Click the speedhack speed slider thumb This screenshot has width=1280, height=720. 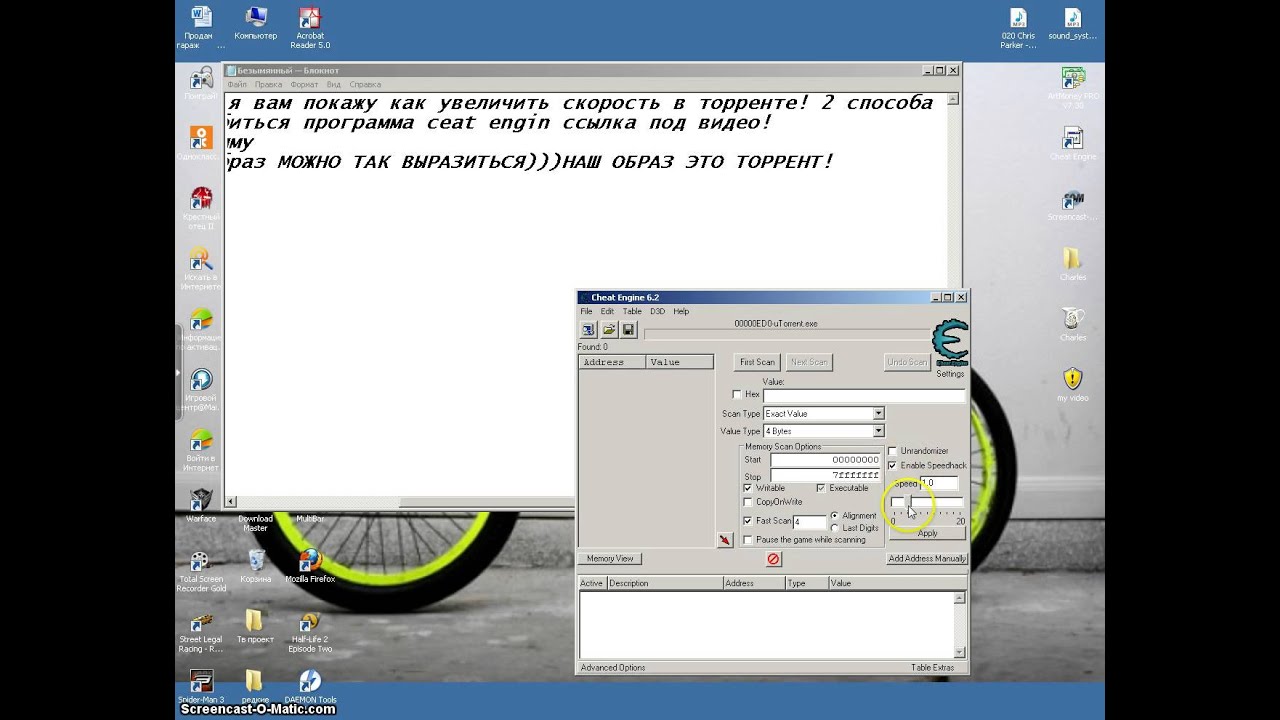pyautogui.click(x=908, y=502)
